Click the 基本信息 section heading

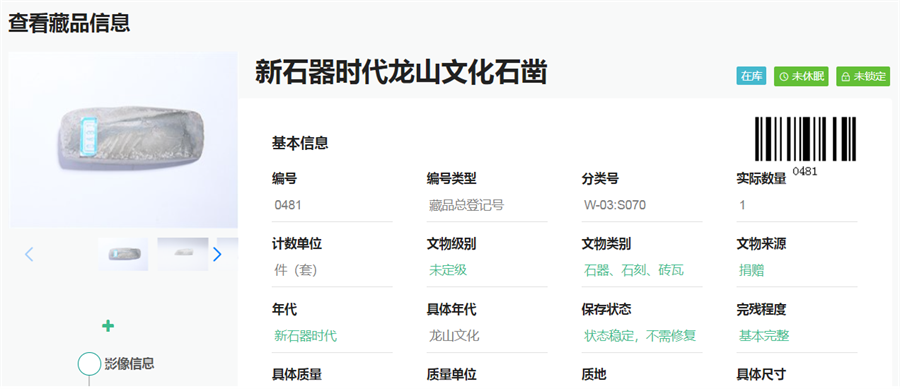coord(300,143)
